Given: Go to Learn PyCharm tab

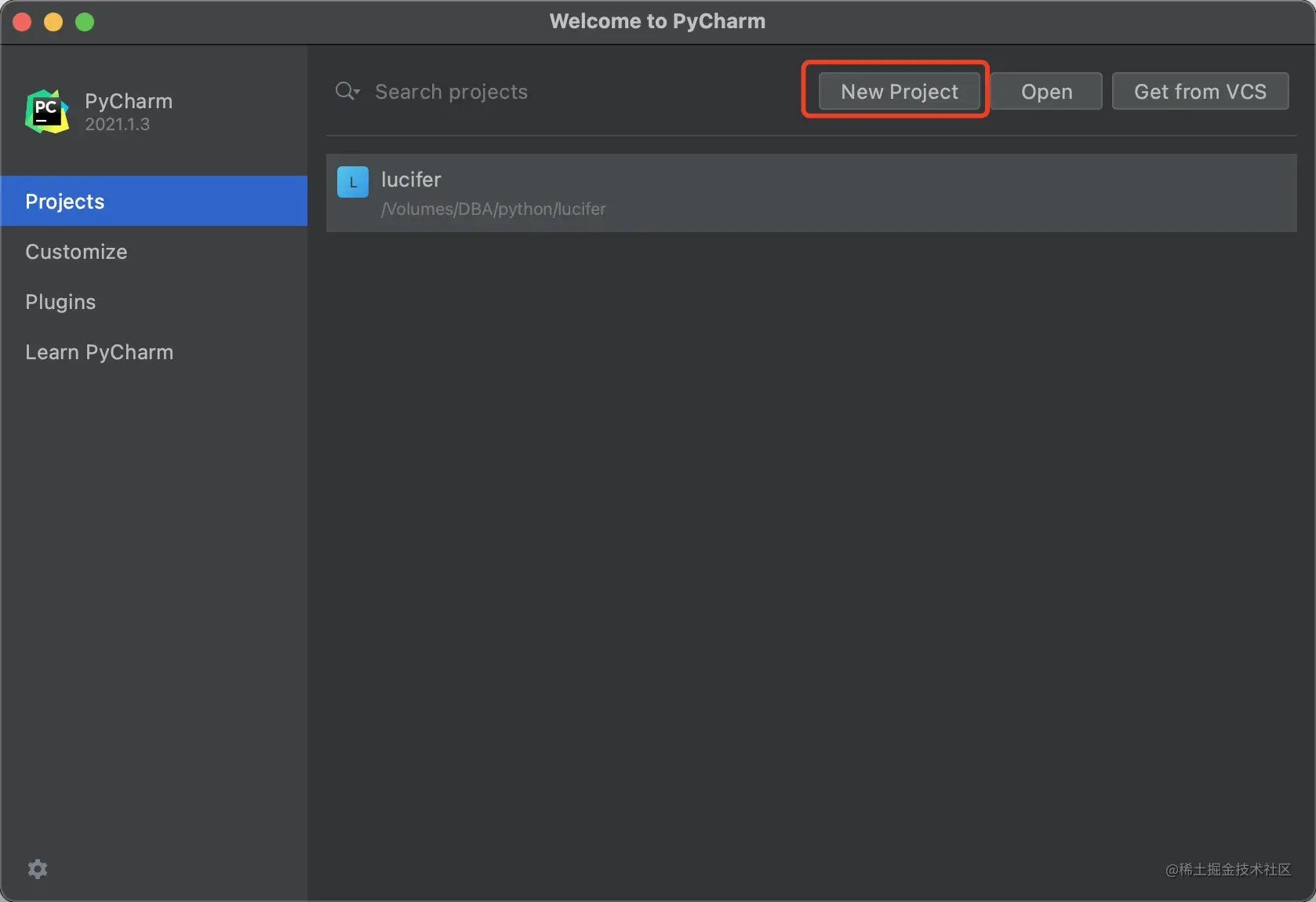Looking at the screenshot, I should (x=154, y=351).
